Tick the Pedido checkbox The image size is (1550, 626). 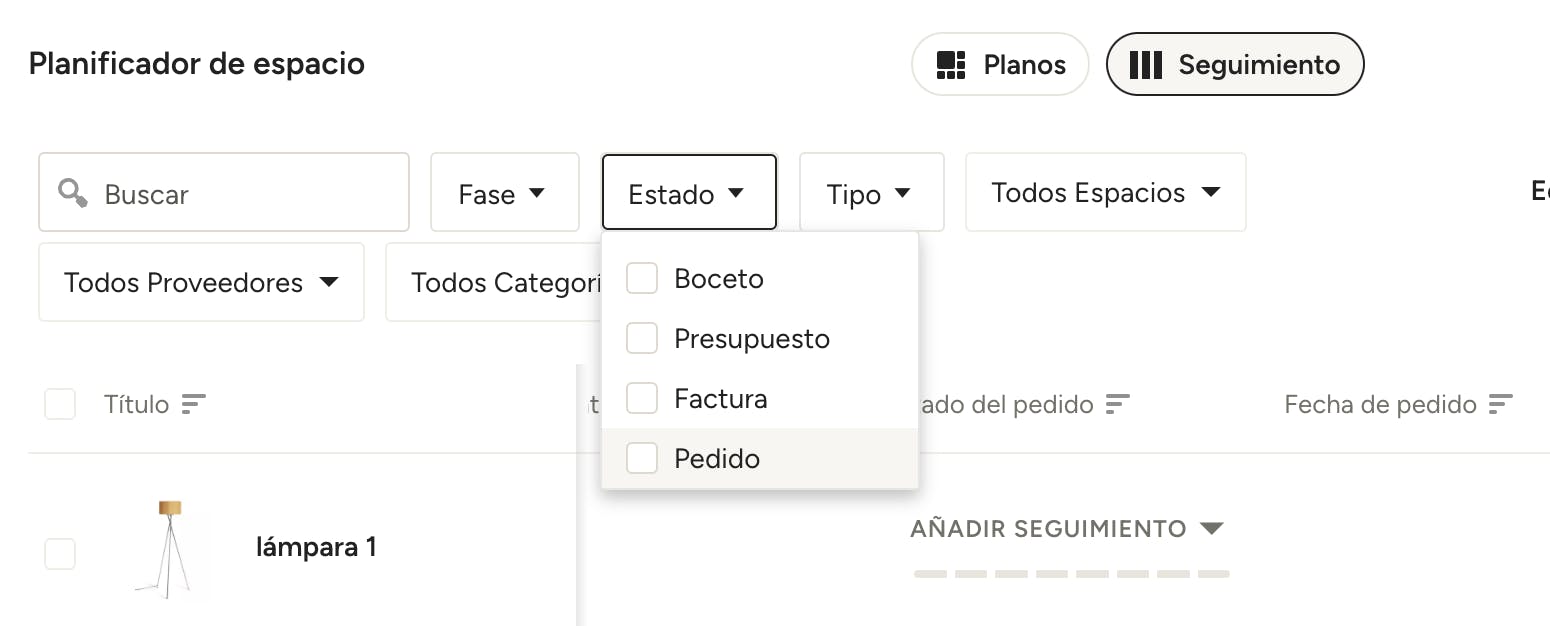641,458
